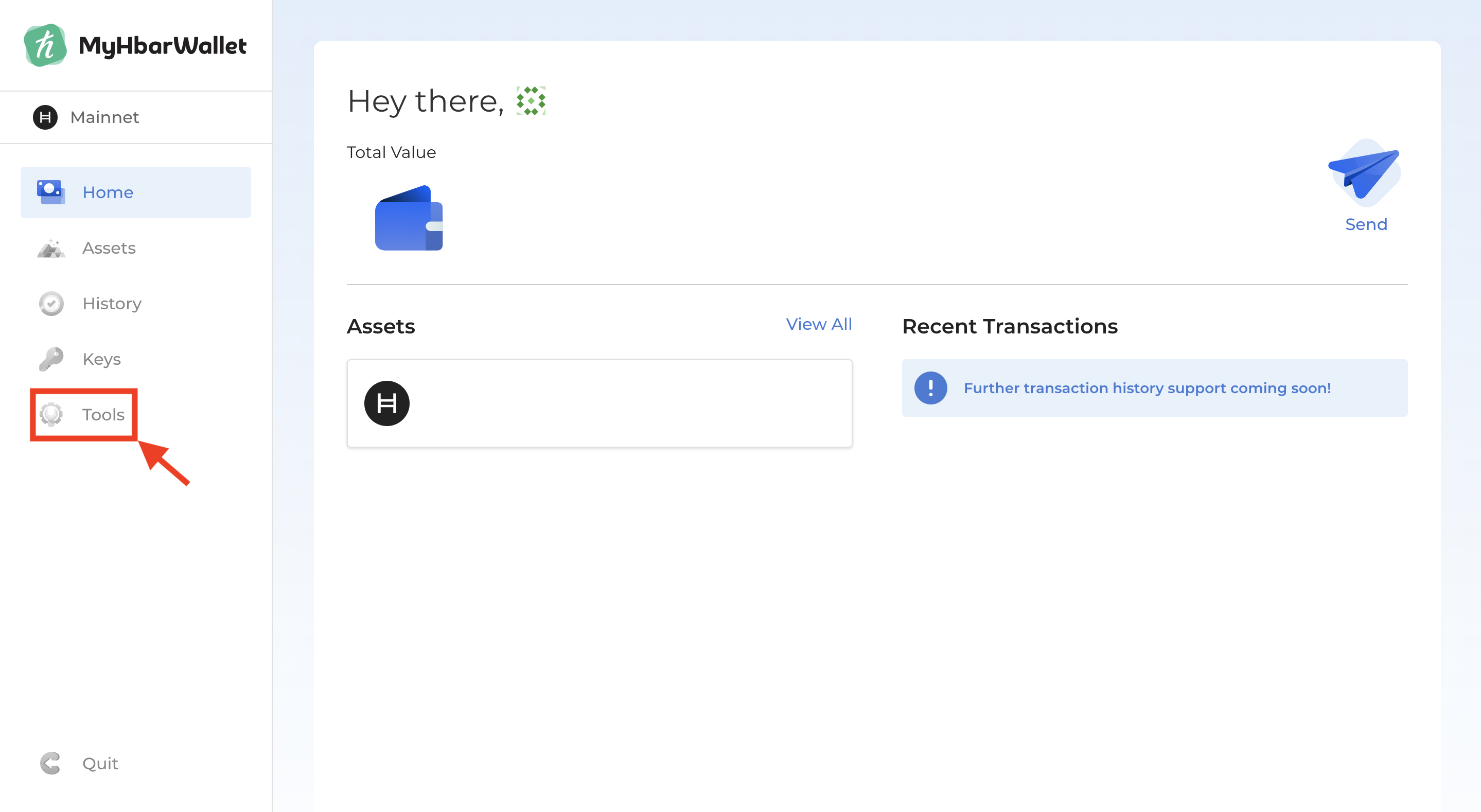Click the Assets gems icon

coord(50,248)
